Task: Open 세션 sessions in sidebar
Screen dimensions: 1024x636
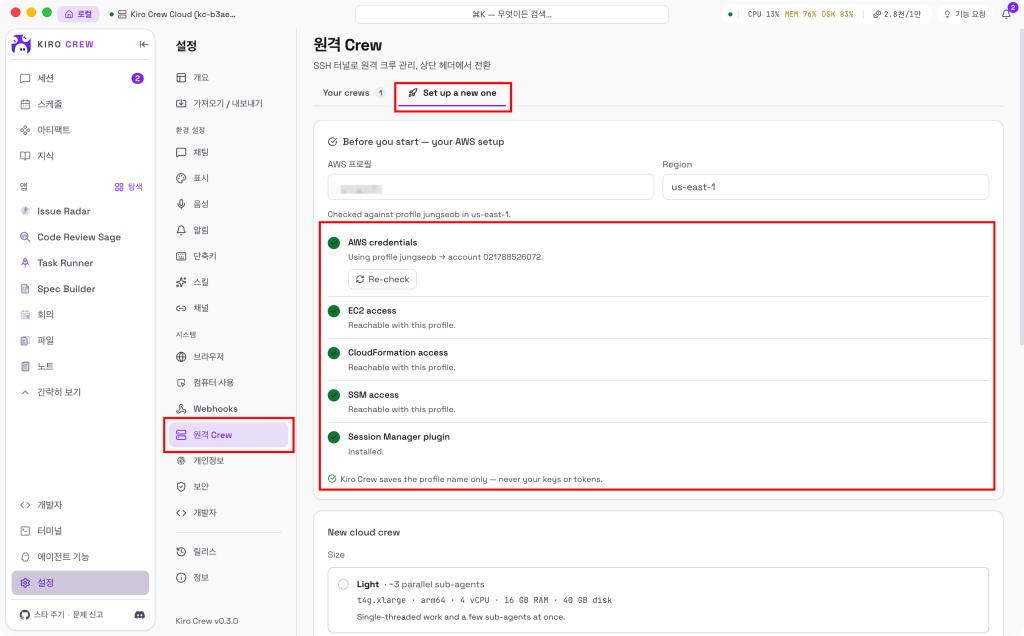Action: click(x=80, y=78)
